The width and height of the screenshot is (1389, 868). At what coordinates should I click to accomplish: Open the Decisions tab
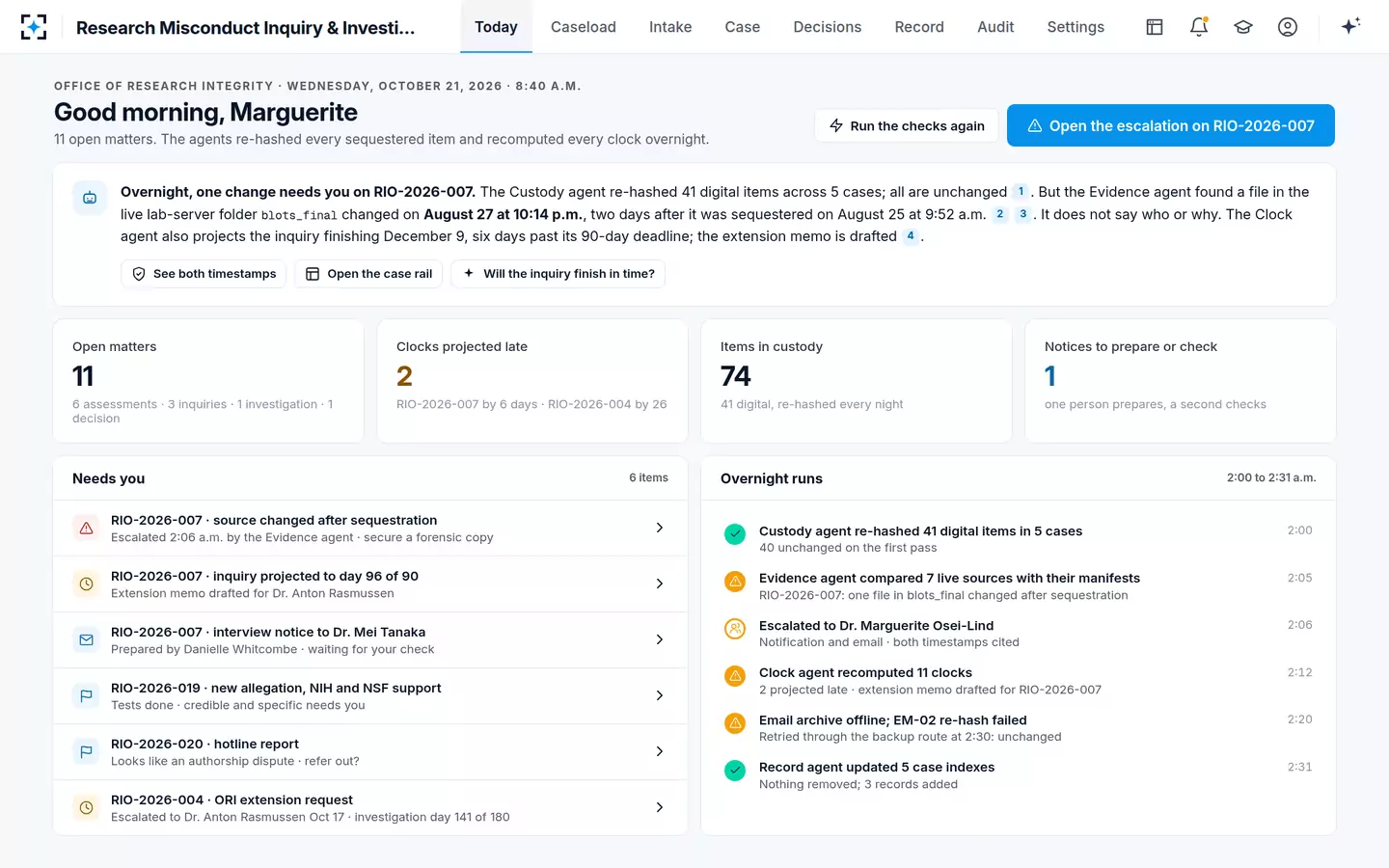(828, 27)
